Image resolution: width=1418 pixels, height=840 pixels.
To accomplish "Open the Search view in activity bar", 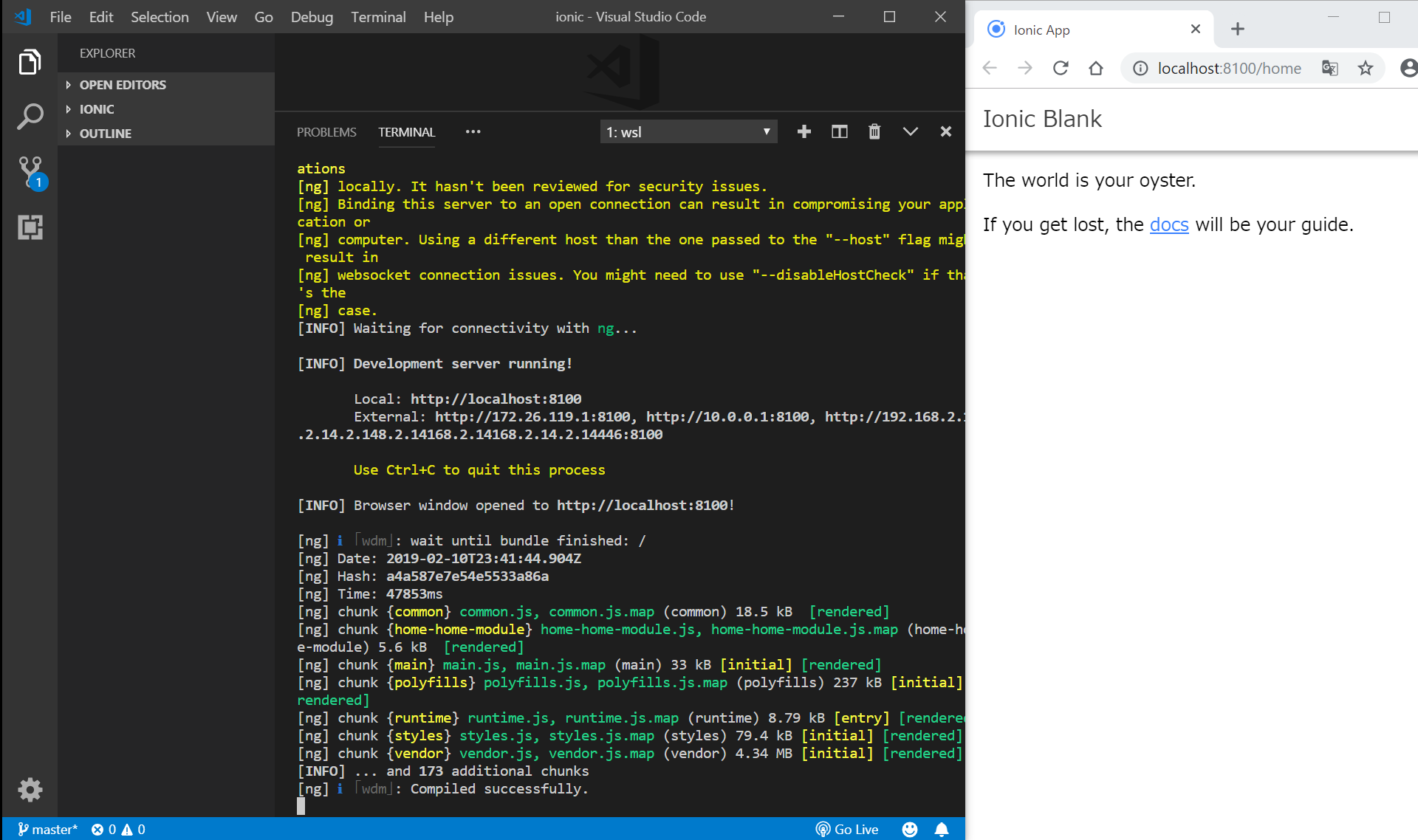I will point(30,117).
